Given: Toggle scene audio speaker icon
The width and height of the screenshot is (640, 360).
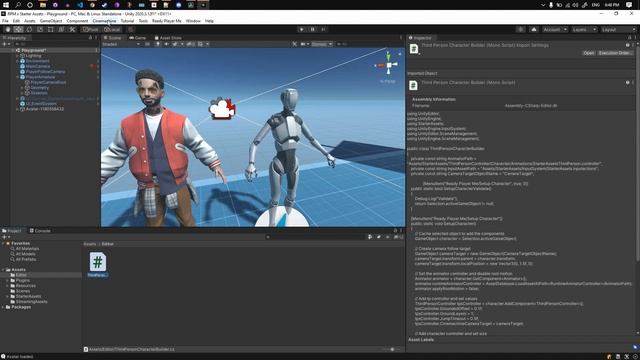Looking at the screenshot, I should click(166, 44).
